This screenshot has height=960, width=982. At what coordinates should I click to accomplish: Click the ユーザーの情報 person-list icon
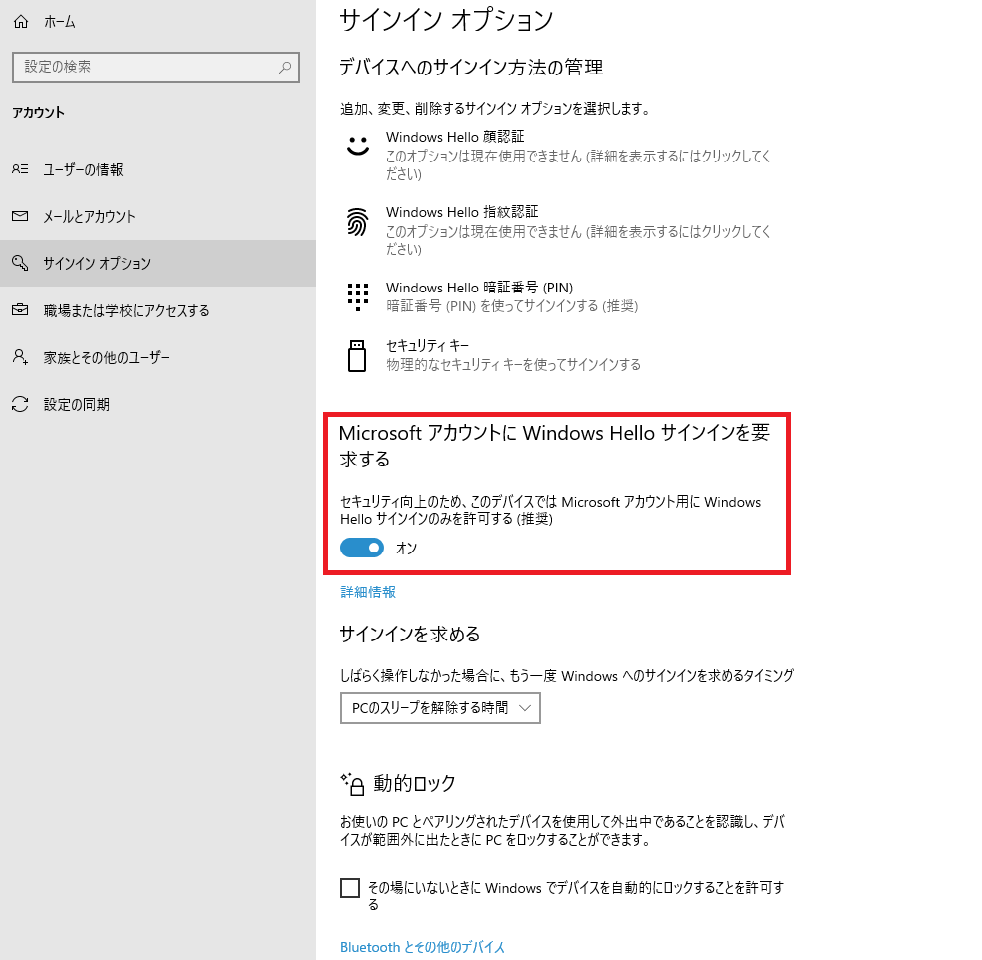tap(20, 169)
